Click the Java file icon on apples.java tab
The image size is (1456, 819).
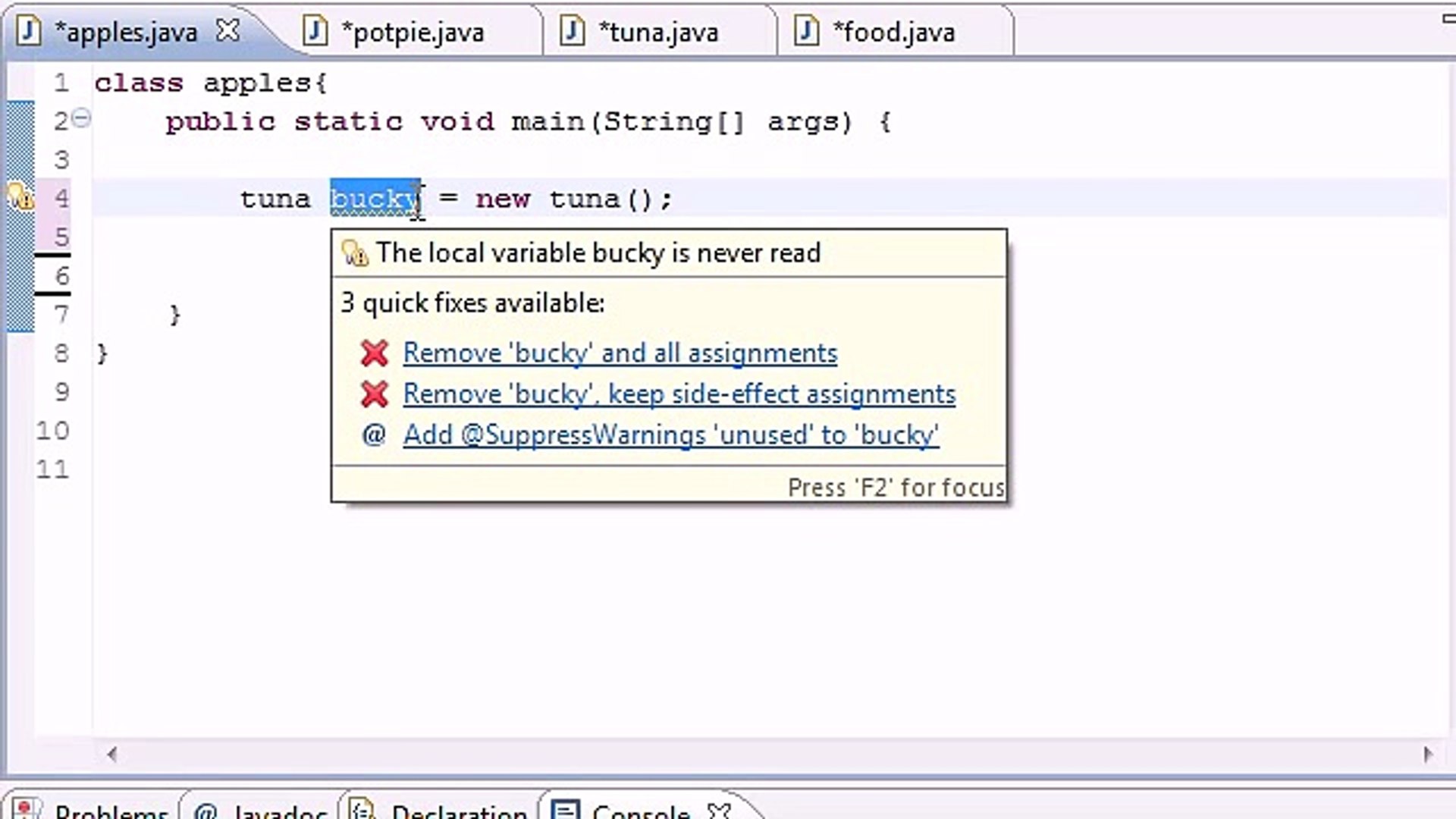(29, 31)
